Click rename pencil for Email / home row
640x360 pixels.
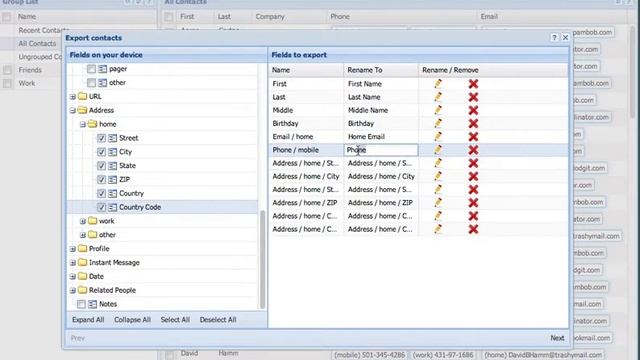(438, 136)
